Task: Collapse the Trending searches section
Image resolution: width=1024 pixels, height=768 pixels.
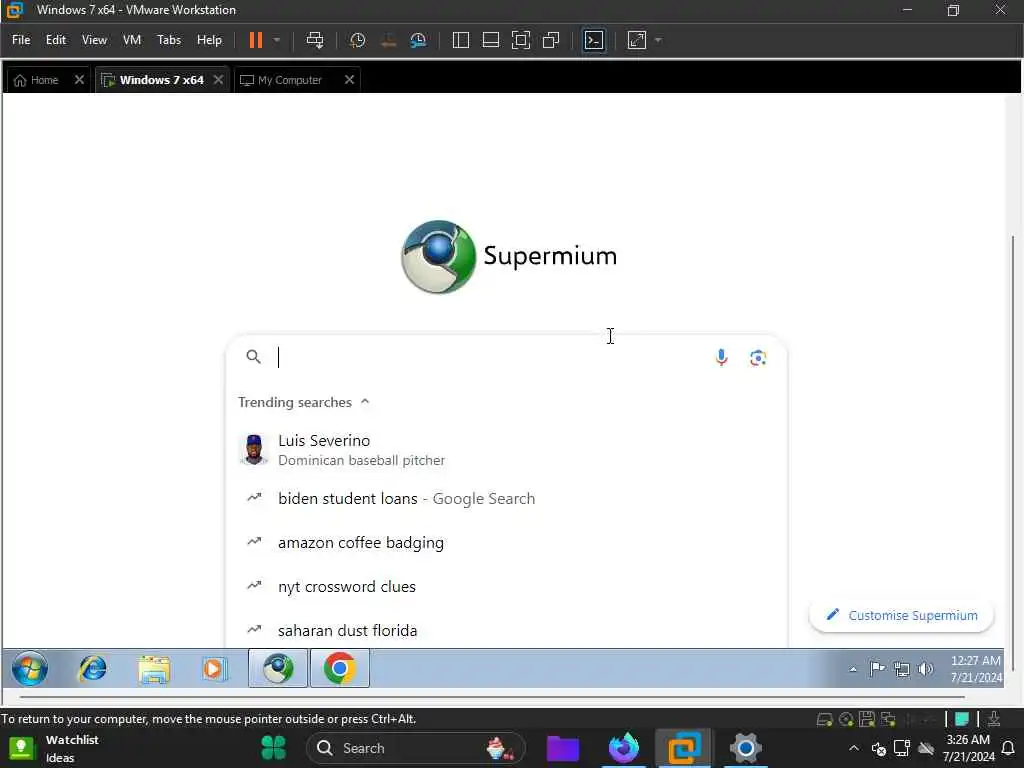Action: click(365, 402)
